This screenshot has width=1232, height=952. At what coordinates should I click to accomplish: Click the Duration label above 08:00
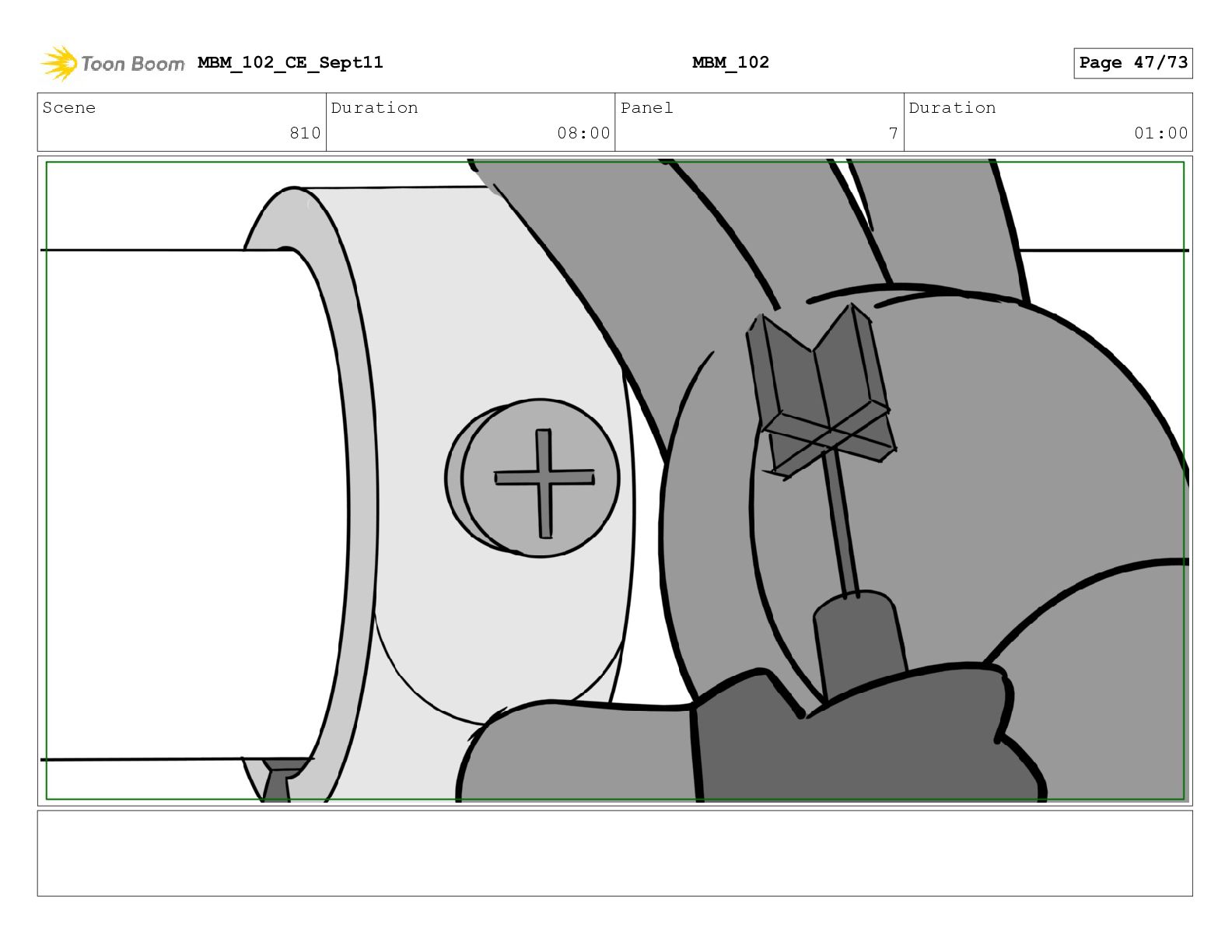[x=374, y=107]
